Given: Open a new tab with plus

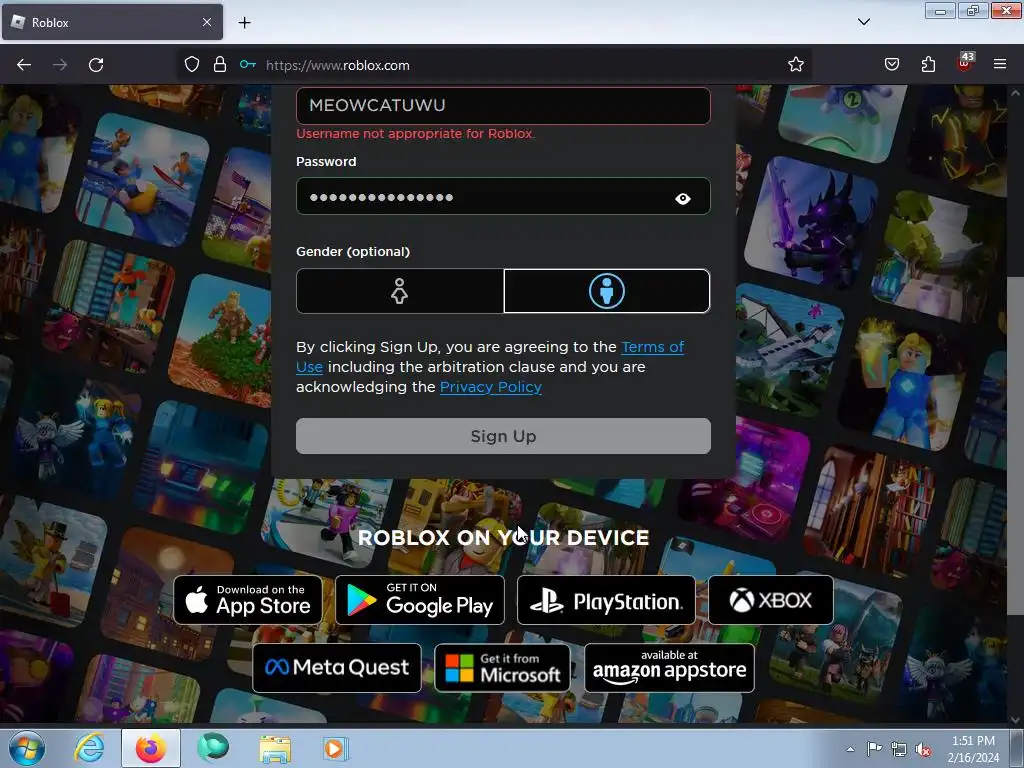Looking at the screenshot, I should [244, 23].
